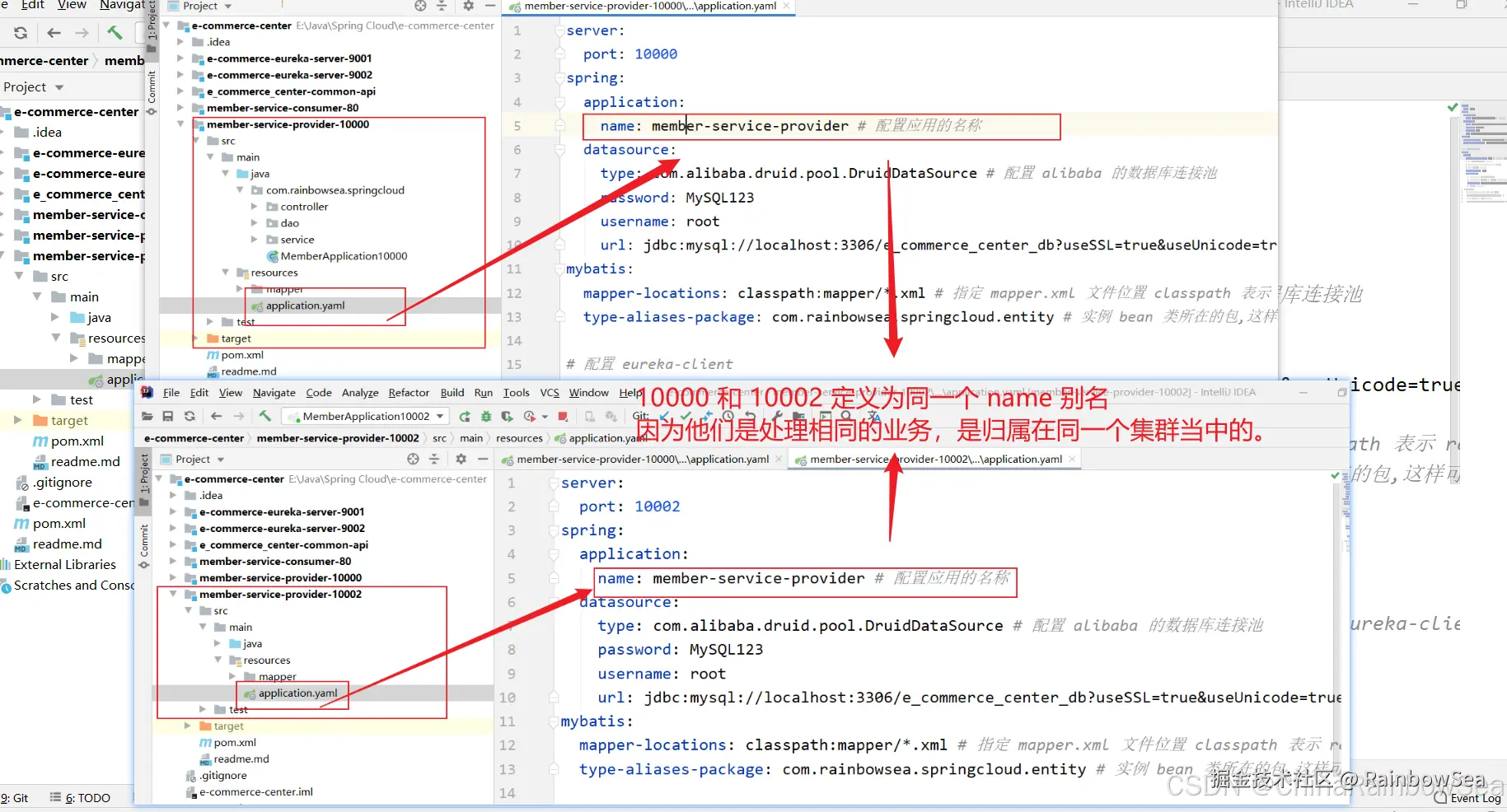Run with Coverage shield icon
Image resolution: width=1507 pixels, height=812 pixels.
(508, 416)
